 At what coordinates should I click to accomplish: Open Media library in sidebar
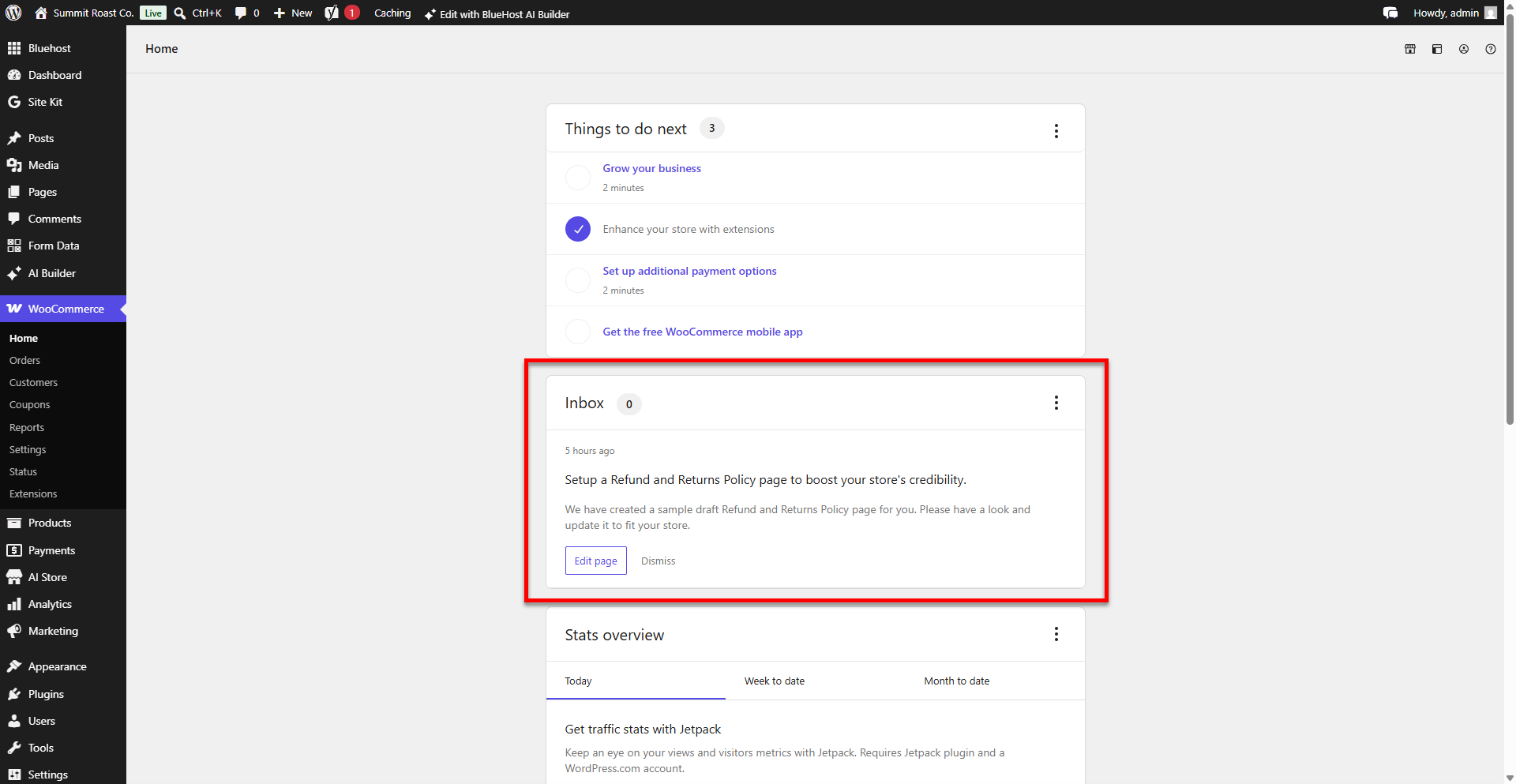[x=63, y=165]
